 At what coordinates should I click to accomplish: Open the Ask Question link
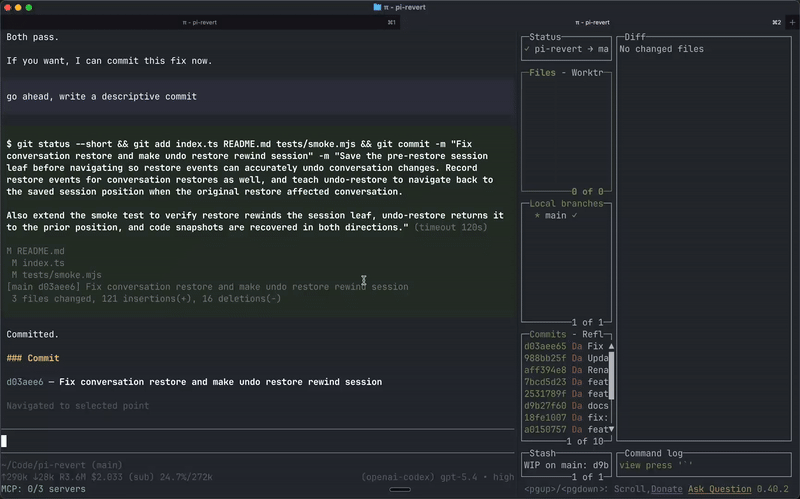(719, 489)
